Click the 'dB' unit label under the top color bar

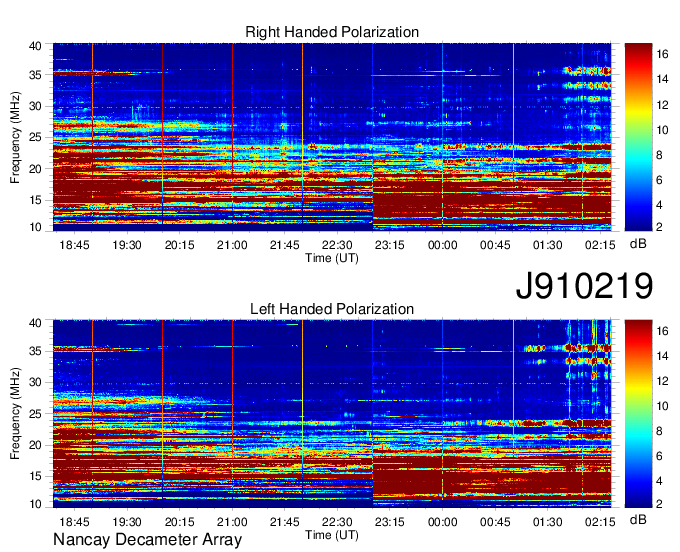point(638,244)
